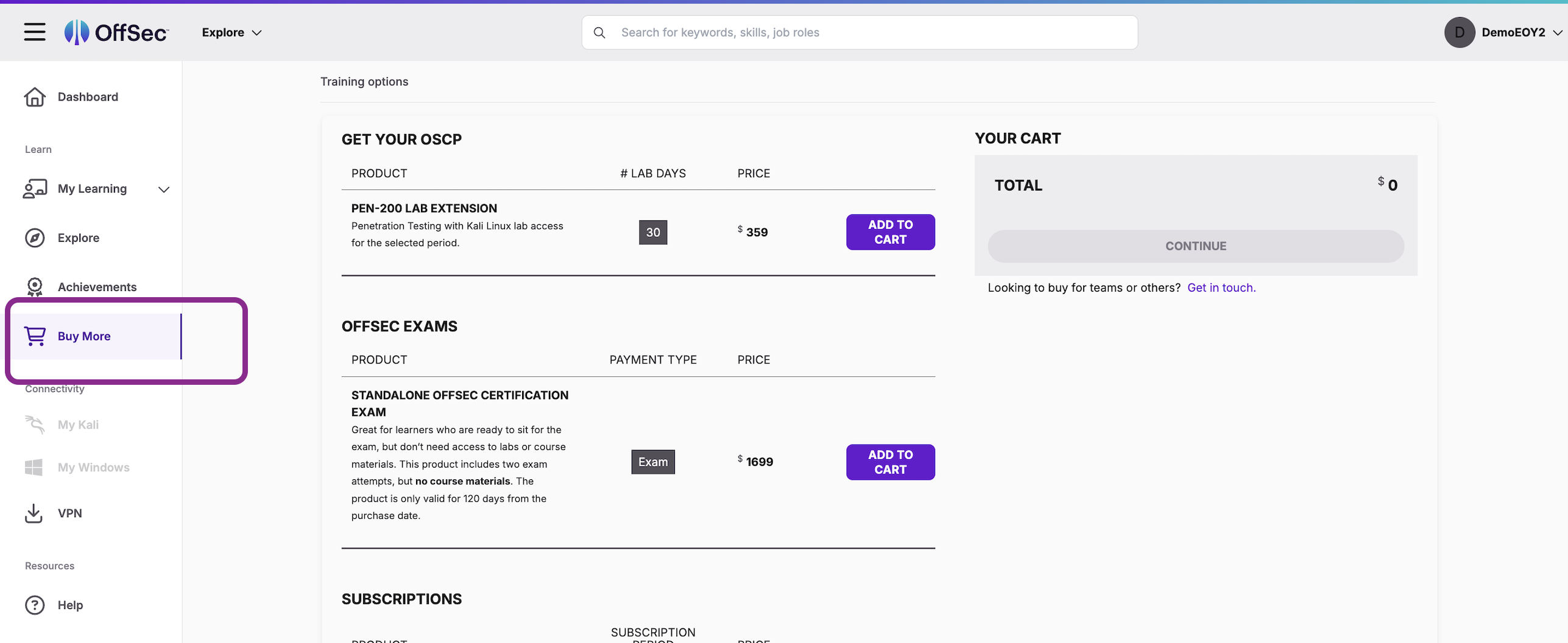Click the OFFSEC EXAMS heading
Image resolution: width=1568 pixels, height=643 pixels.
coord(399,326)
